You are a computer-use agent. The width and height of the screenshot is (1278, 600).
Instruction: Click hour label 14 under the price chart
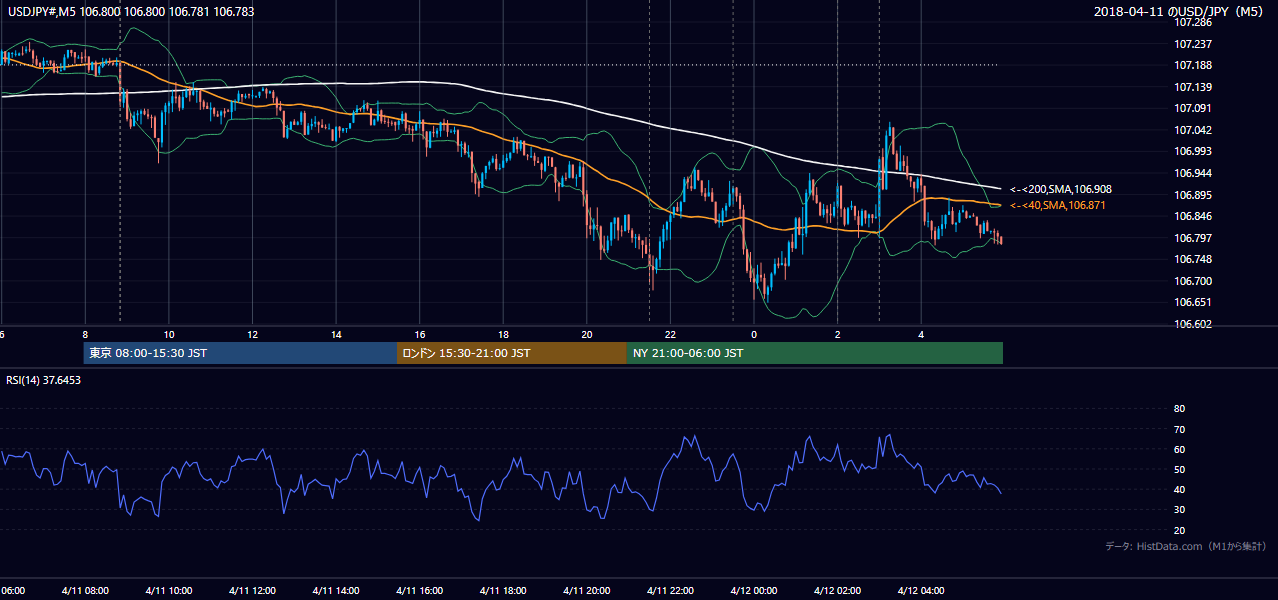(337, 334)
